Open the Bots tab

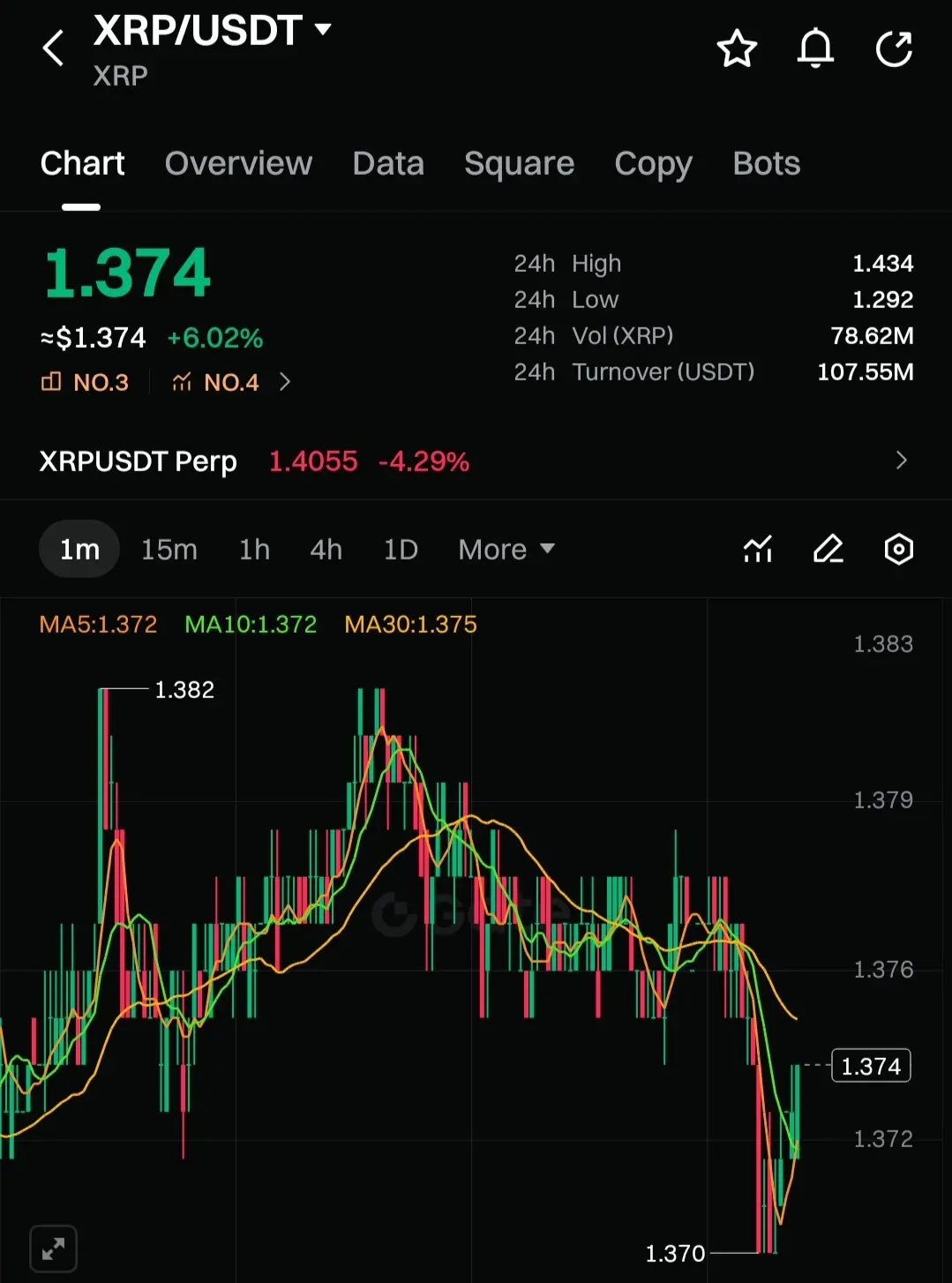coord(766,163)
